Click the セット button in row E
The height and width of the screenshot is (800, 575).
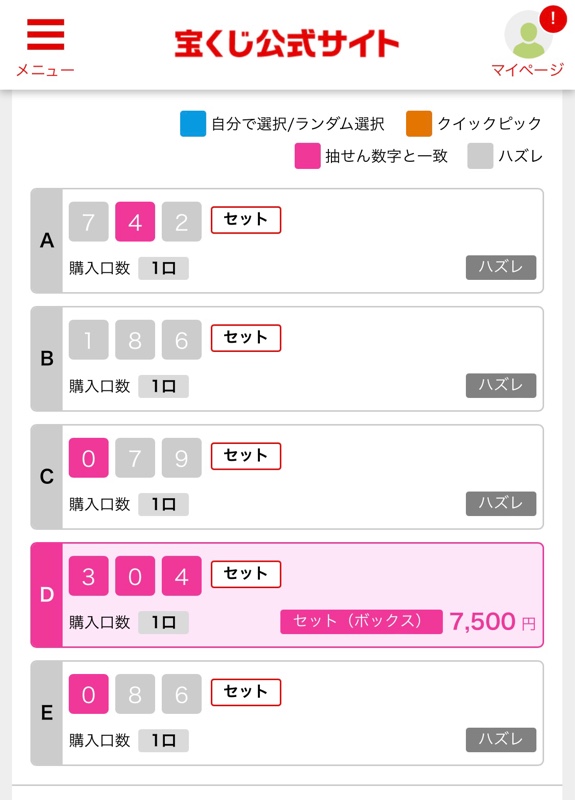[246, 692]
